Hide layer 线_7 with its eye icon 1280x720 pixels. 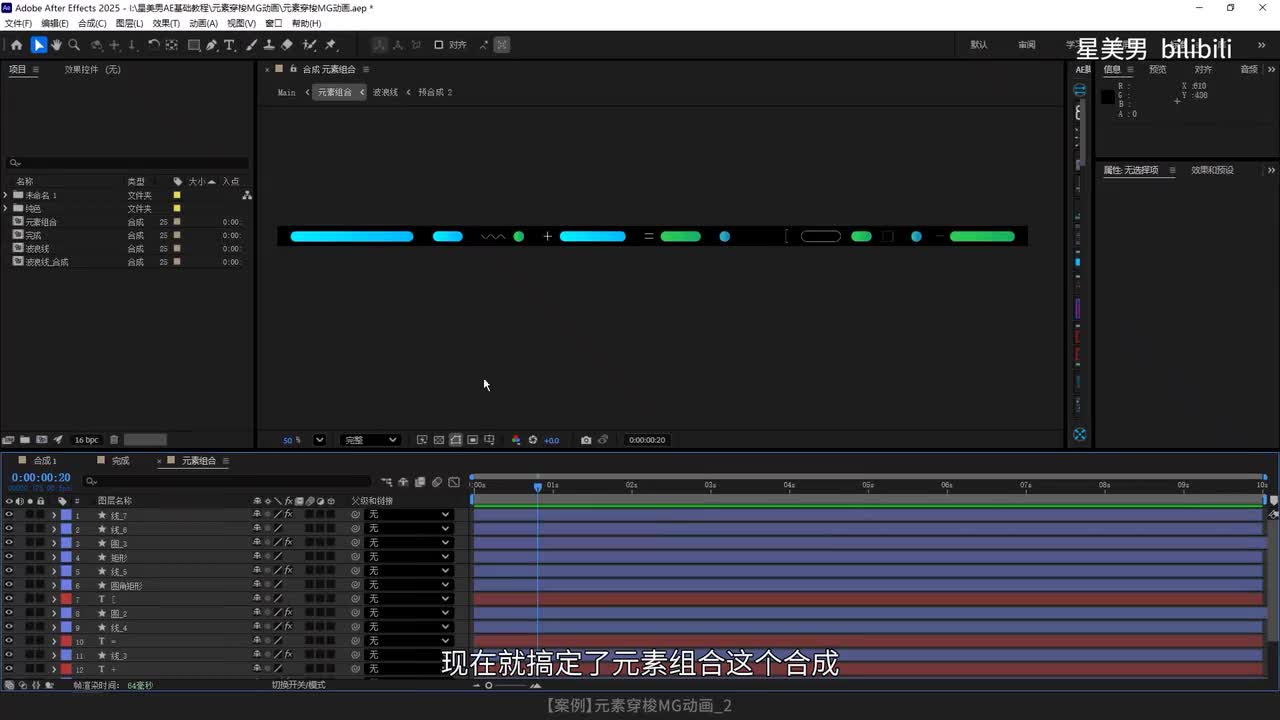click(x=9, y=515)
